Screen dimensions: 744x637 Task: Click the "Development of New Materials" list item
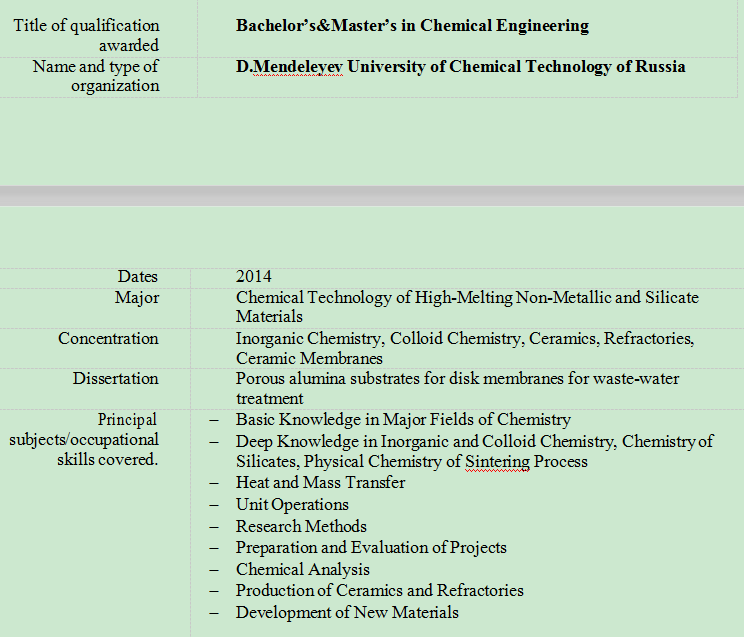pos(347,612)
